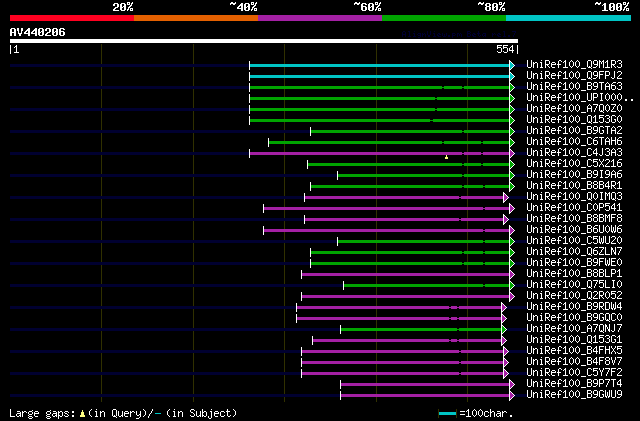Select the UniRef100_Q6ZLN7 label
The width and height of the screenshot is (640, 421).
click(574, 252)
